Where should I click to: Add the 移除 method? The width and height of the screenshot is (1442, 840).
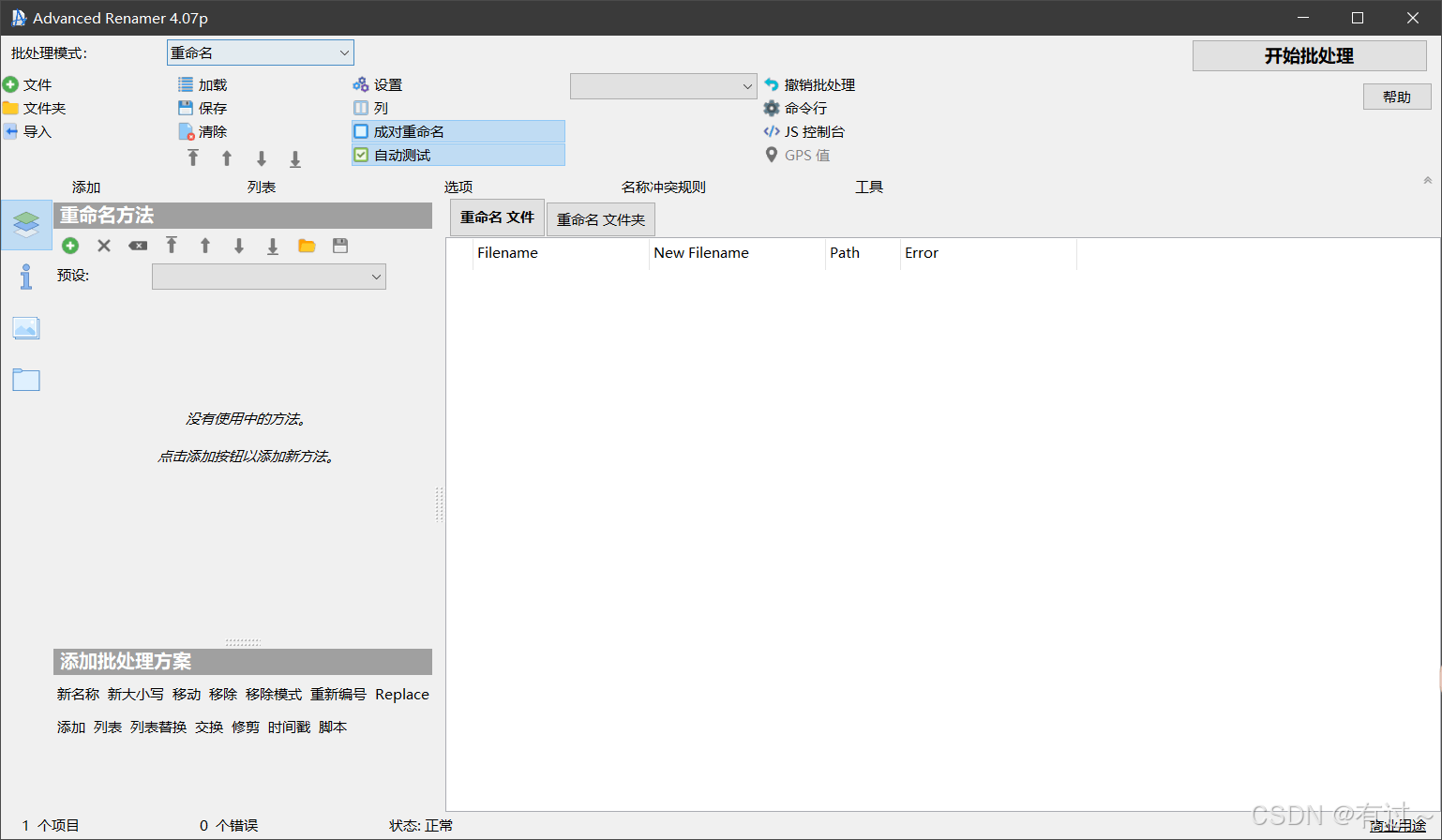tap(223, 695)
